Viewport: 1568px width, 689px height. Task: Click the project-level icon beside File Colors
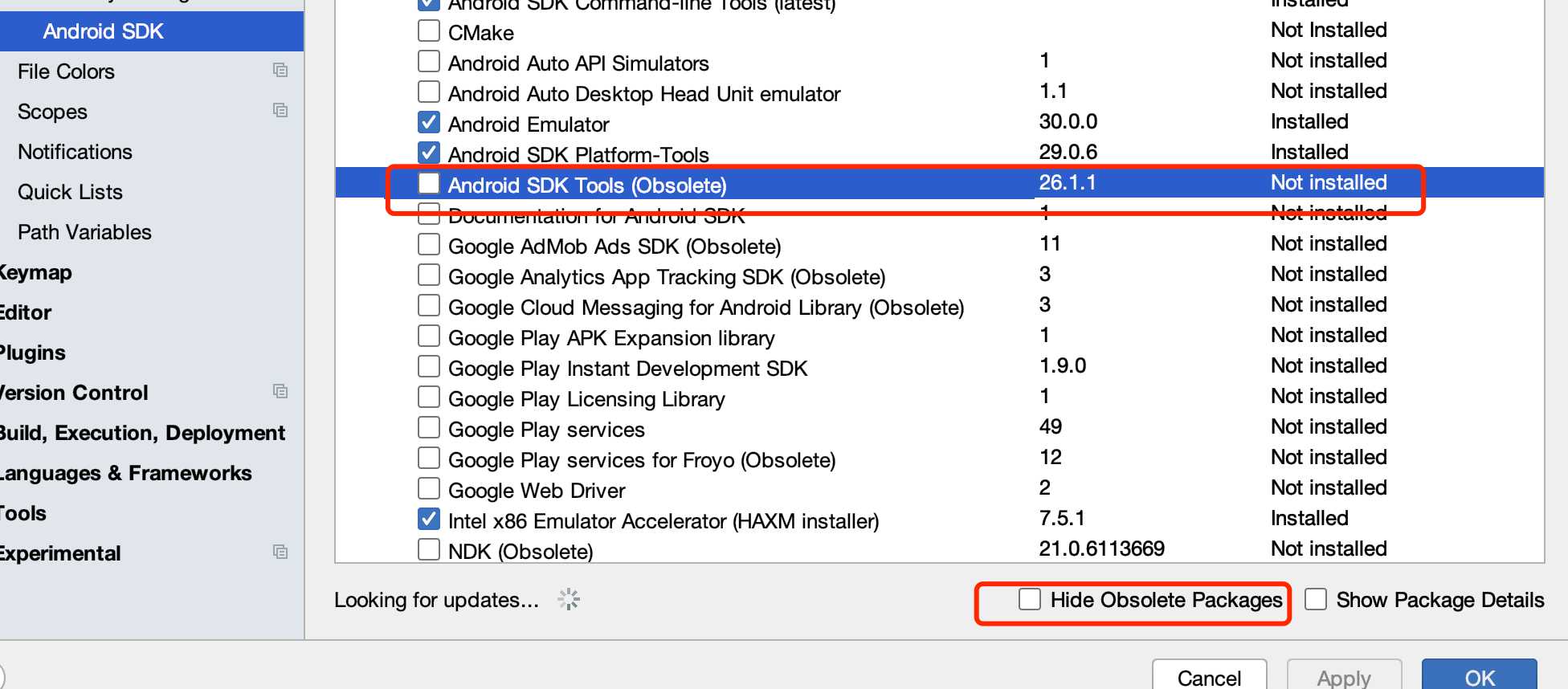[280, 71]
